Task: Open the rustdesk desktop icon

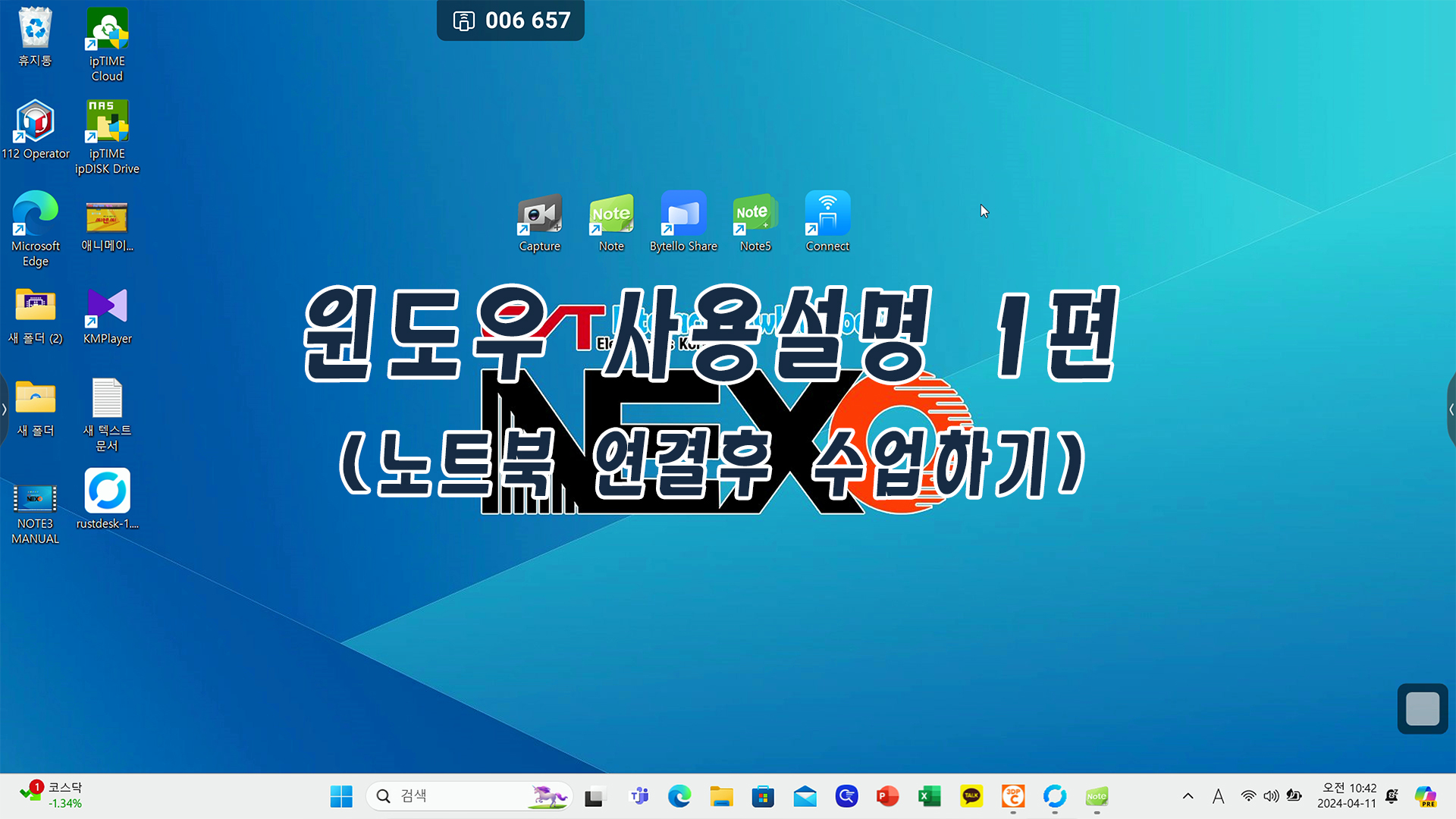Action: (107, 492)
